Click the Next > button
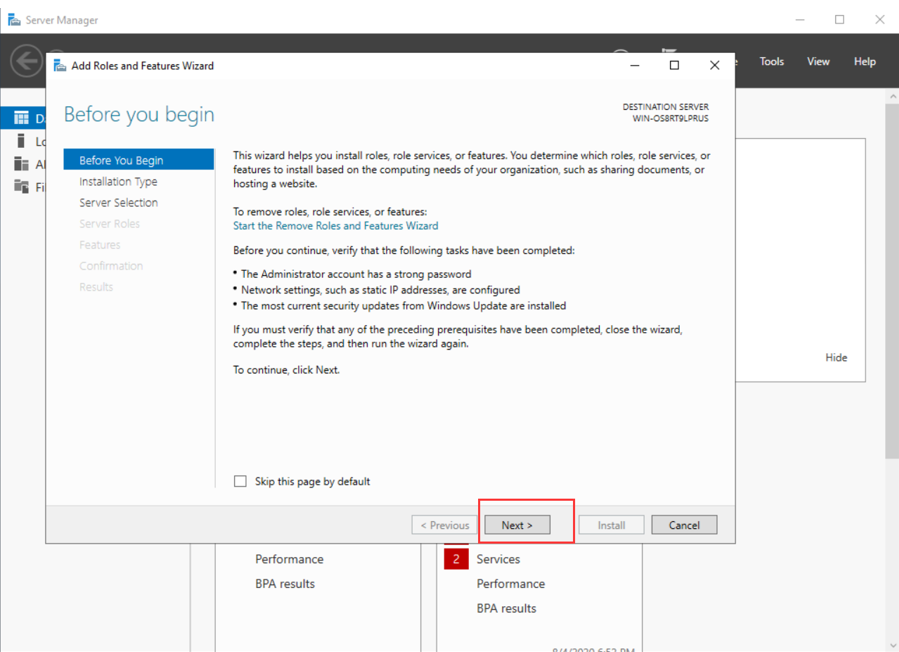 517,525
